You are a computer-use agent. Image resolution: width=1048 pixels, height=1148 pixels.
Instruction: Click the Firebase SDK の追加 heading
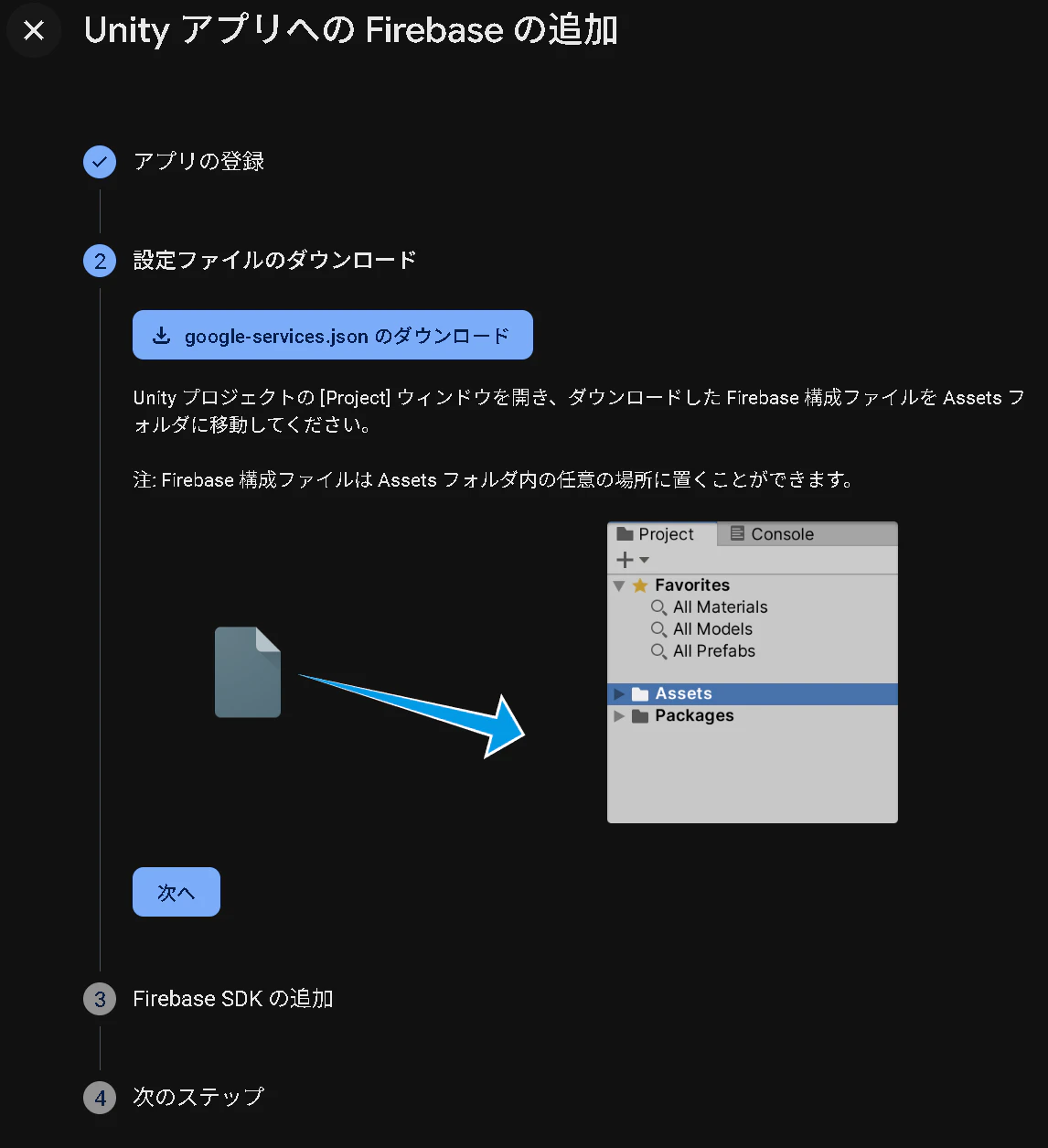click(x=233, y=998)
